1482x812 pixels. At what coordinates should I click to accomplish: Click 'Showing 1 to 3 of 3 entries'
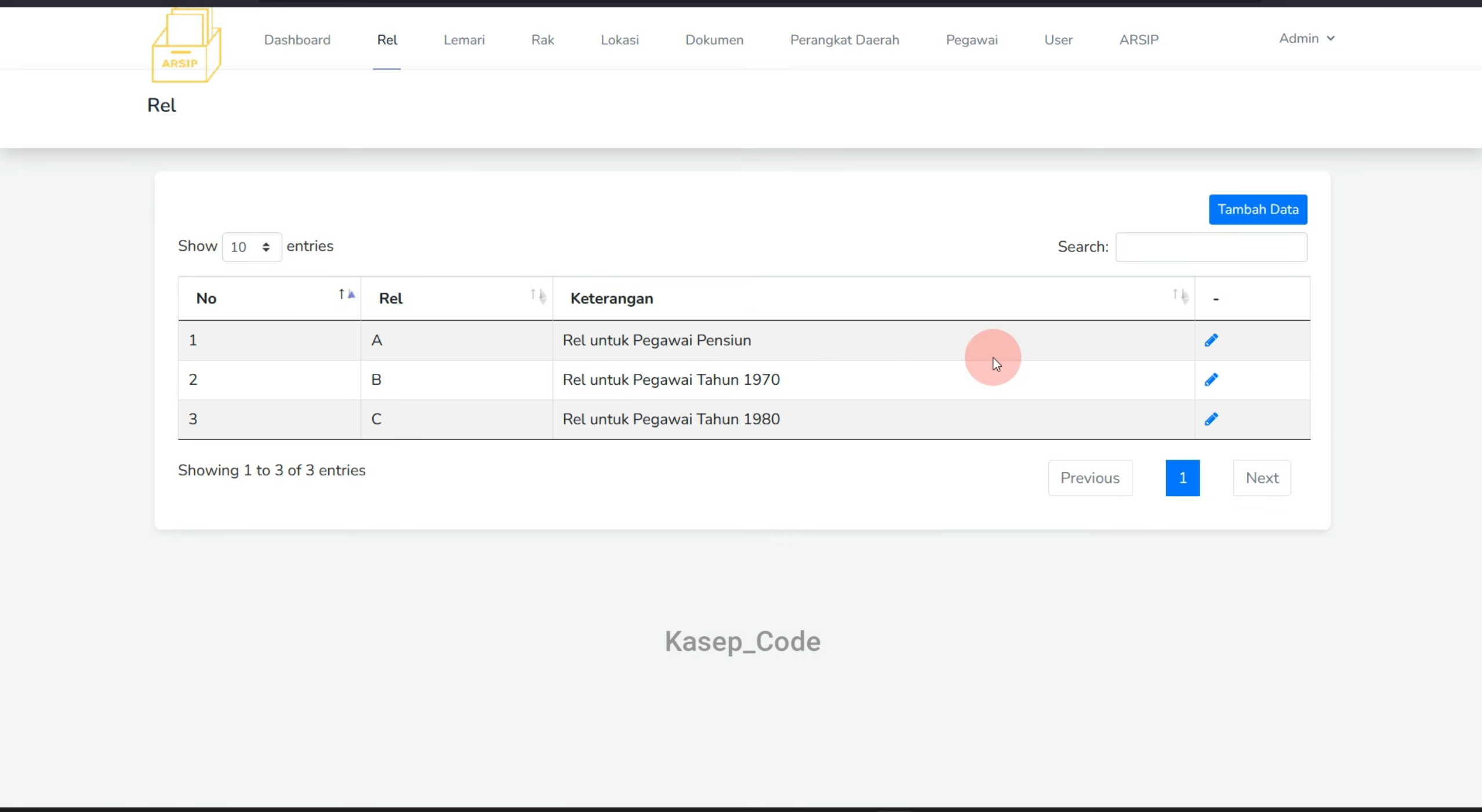(271, 470)
